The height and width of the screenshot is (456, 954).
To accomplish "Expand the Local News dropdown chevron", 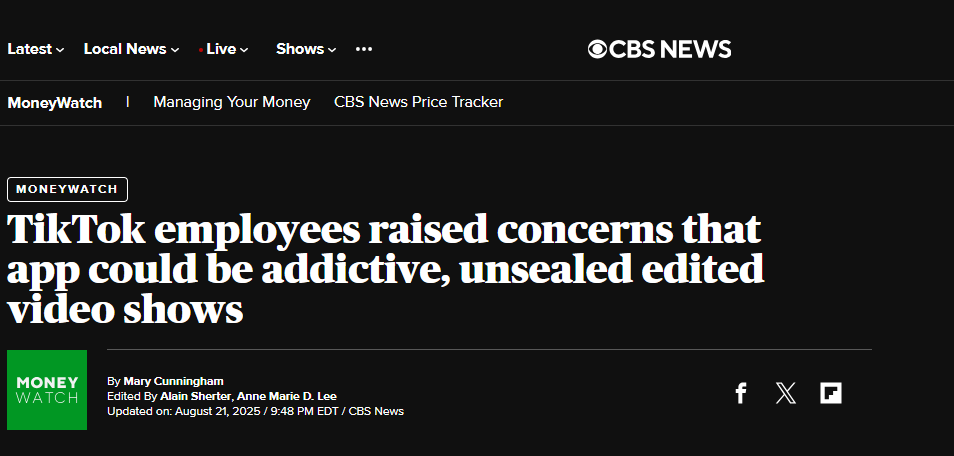I will 175,50.
